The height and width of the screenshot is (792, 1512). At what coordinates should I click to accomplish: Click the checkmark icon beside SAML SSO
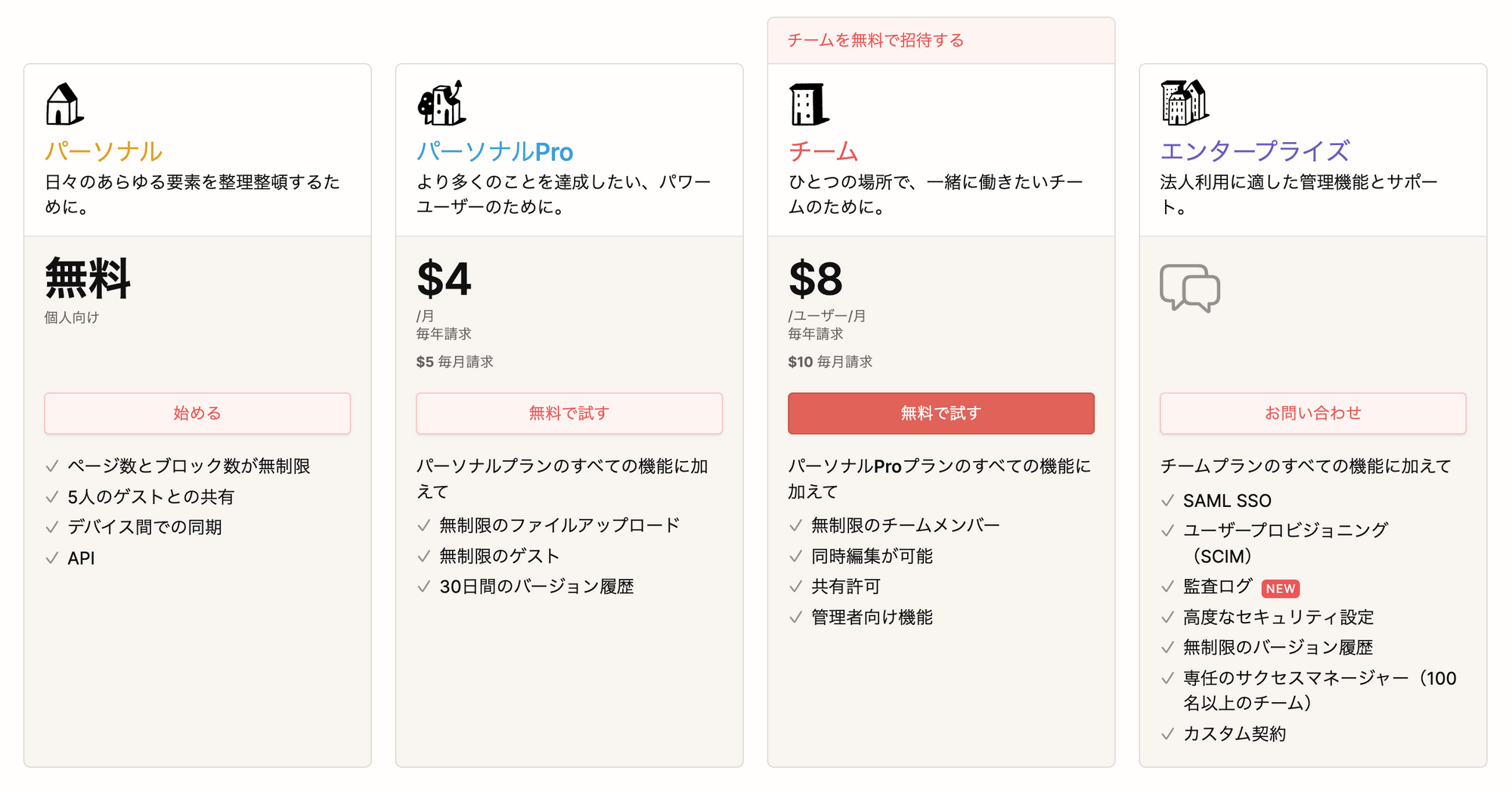1168,500
